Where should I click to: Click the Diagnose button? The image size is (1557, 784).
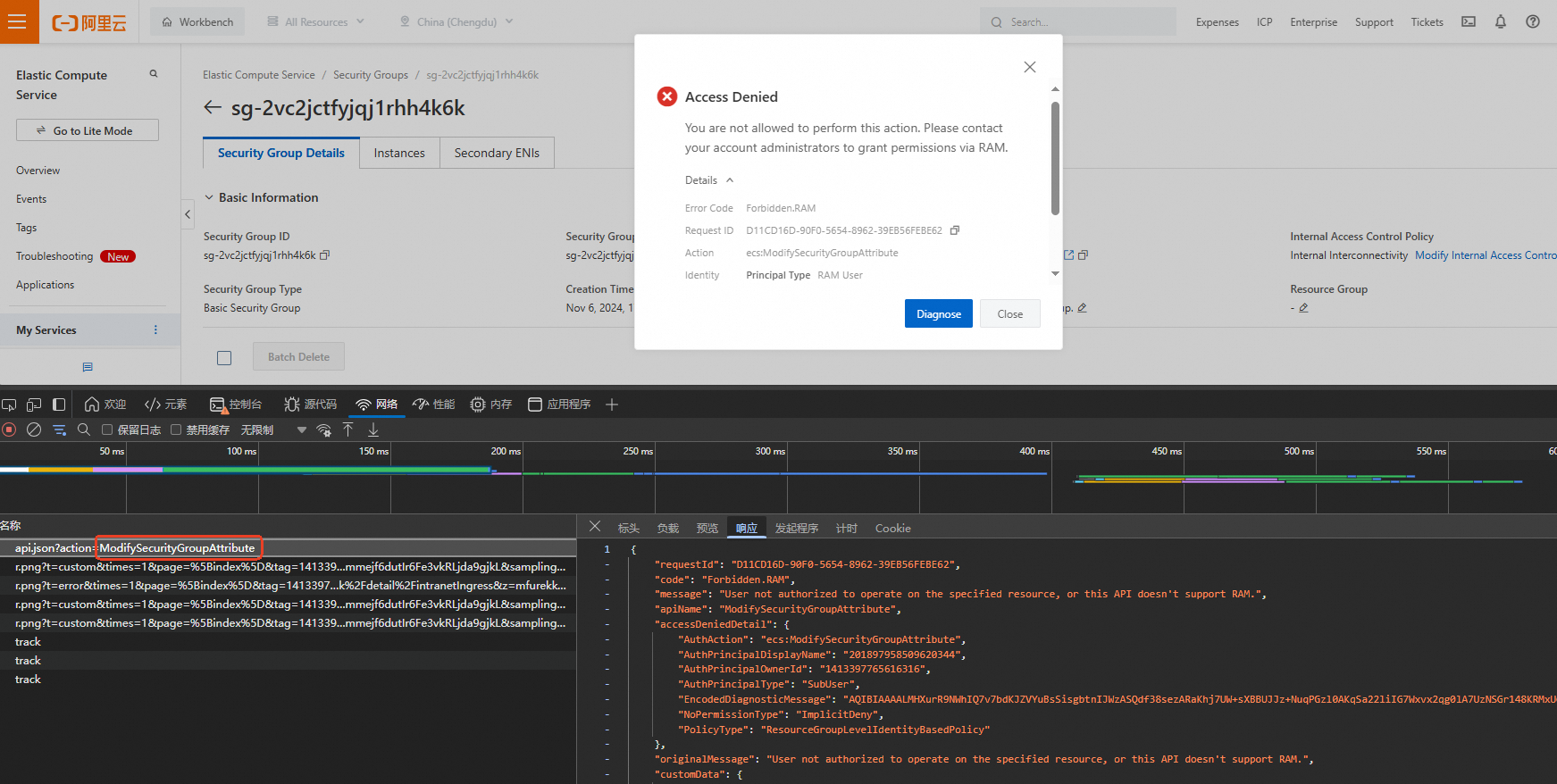(x=939, y=313)
